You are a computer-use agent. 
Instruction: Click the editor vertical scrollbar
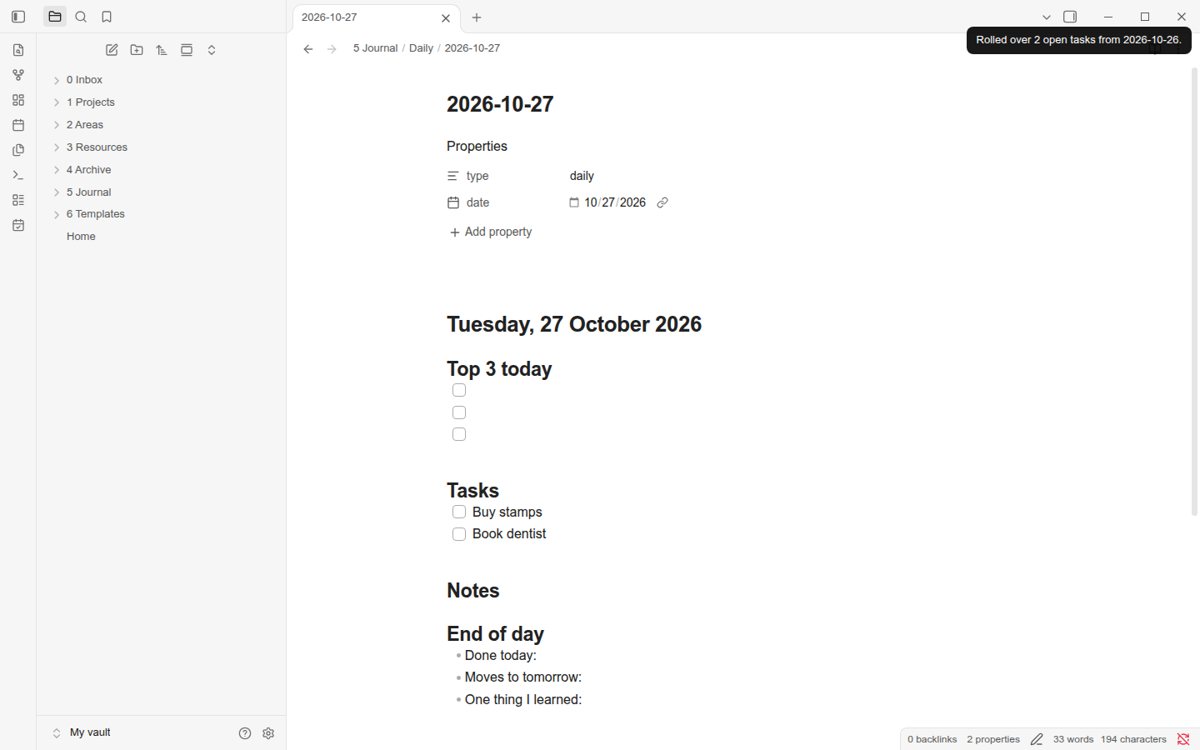point(1194,292)
